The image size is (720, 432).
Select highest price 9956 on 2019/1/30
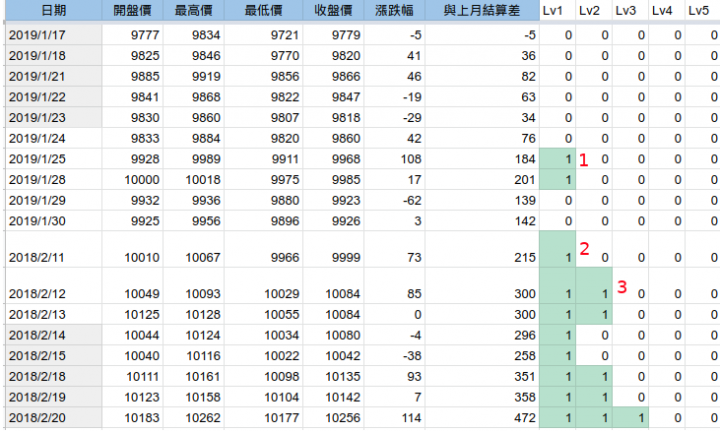click(193, 221)
